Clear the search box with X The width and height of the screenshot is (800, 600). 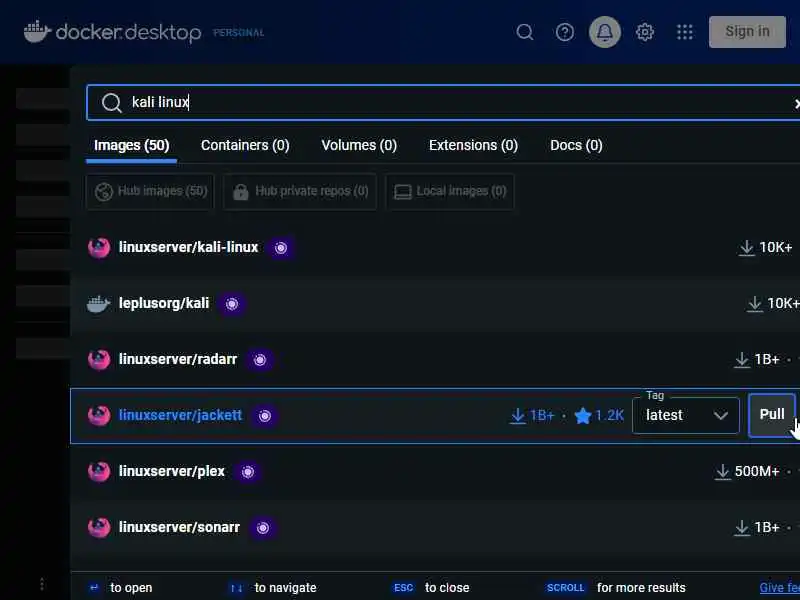tap(796, 104)
